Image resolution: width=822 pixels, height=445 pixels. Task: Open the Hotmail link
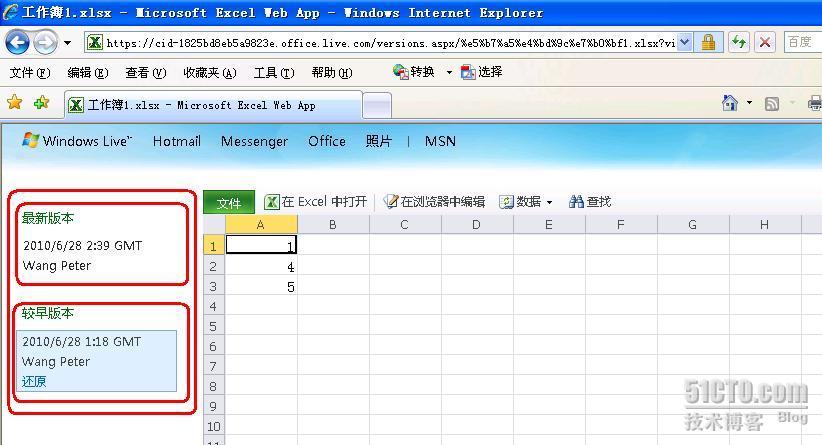[x=177, y=142]
